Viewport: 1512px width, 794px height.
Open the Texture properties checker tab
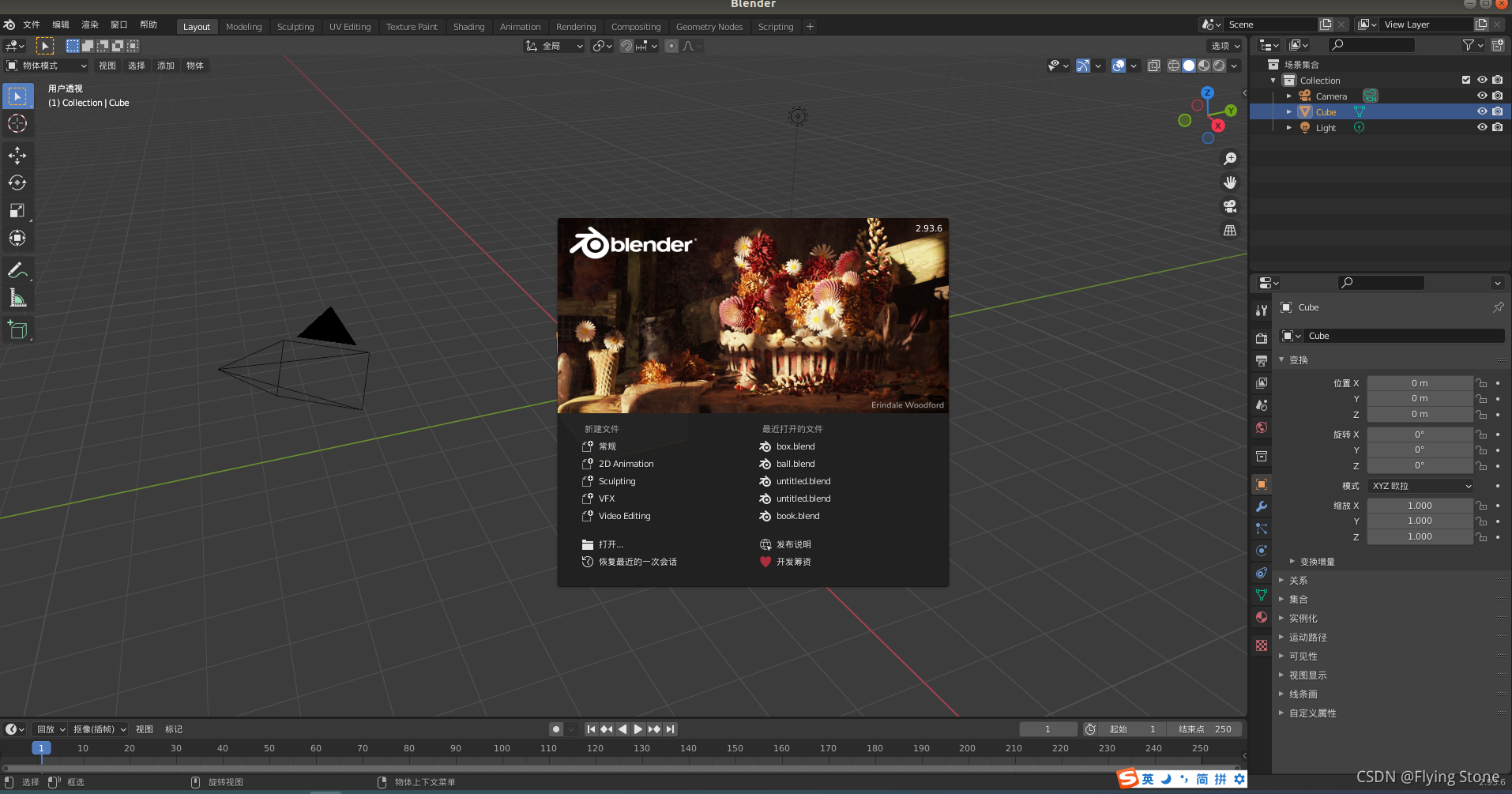point(1262,645)
